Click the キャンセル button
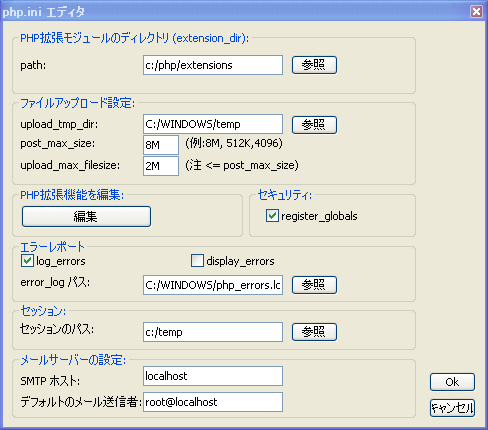The width and height of the screenshot is (488, 430). pyautogui.click(x=452, y=408)
